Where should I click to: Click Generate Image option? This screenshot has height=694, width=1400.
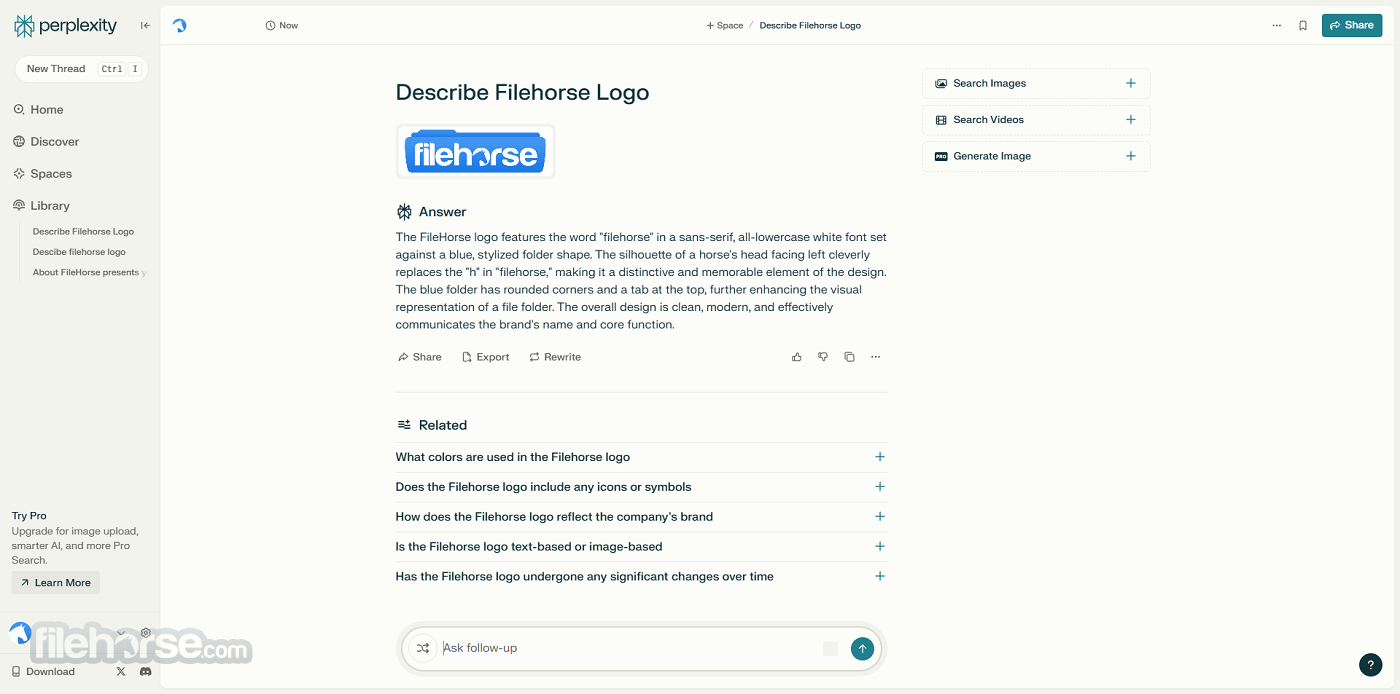coord(1036,156)
